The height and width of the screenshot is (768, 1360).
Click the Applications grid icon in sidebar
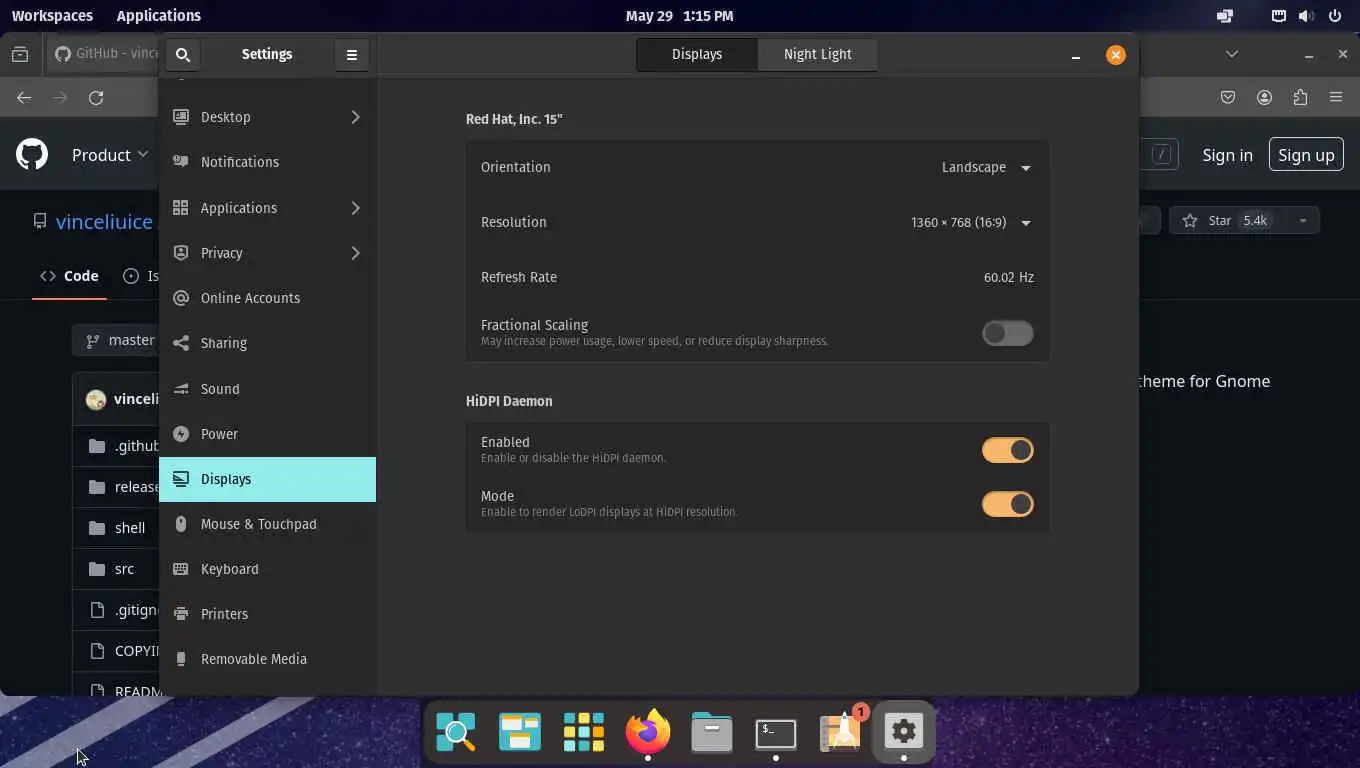(x=181, y=208)
